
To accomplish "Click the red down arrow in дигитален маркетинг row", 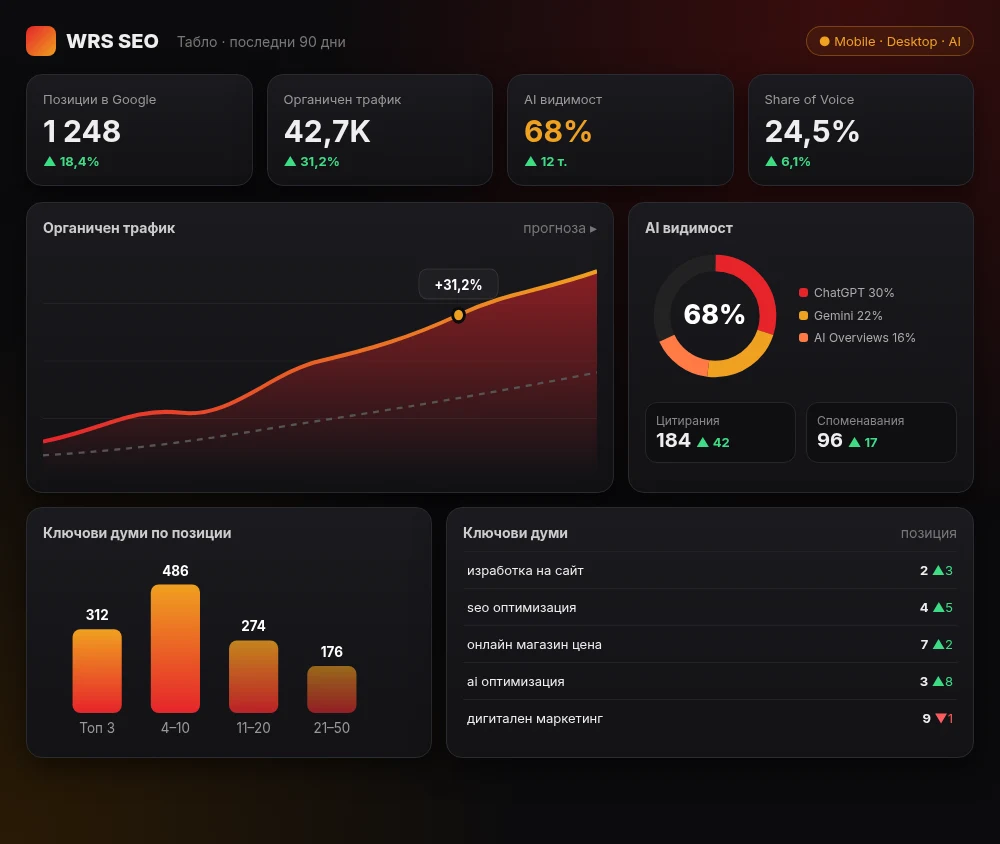I will (x=941, y=718).
